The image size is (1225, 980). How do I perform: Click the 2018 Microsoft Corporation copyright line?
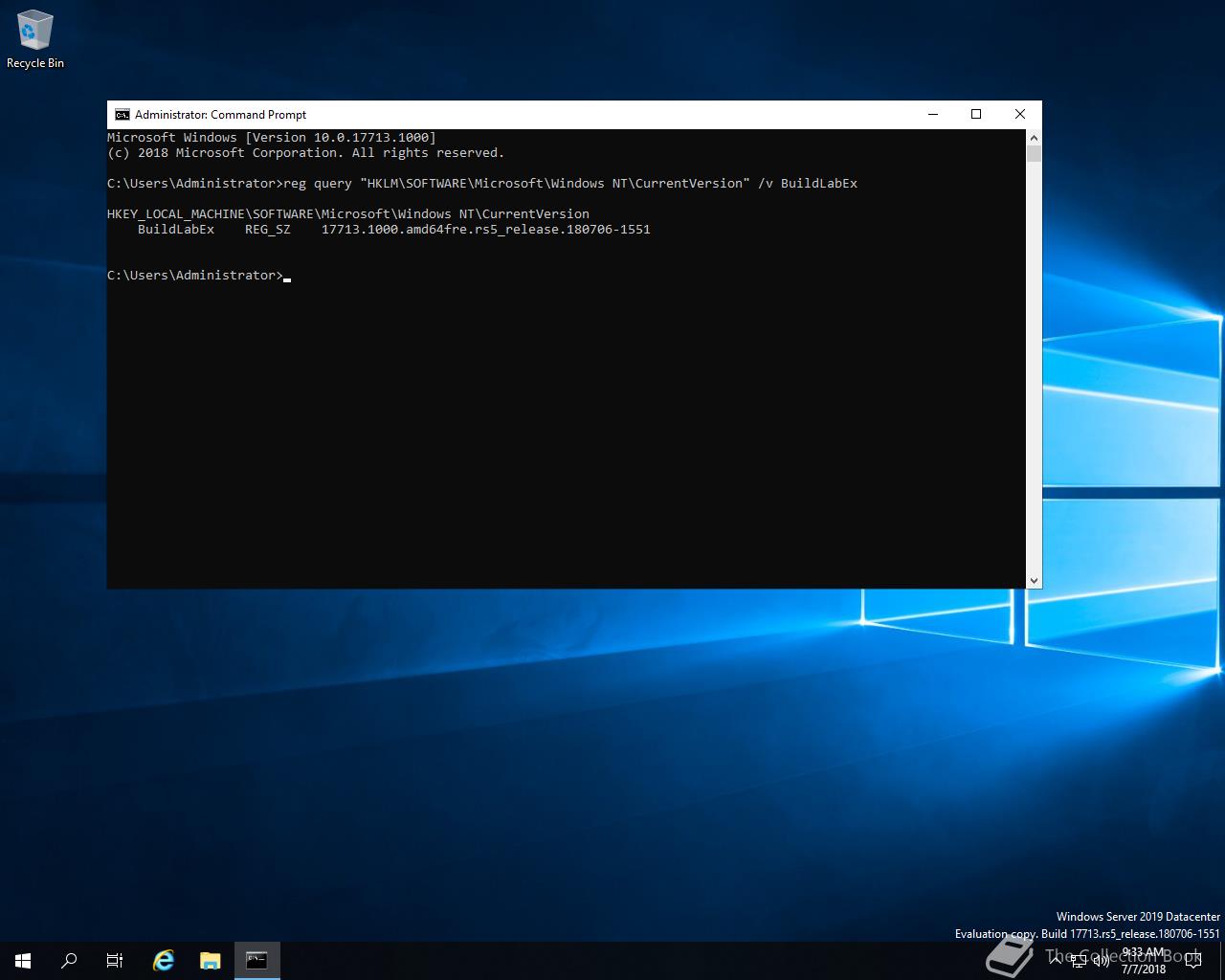(305, 153)
